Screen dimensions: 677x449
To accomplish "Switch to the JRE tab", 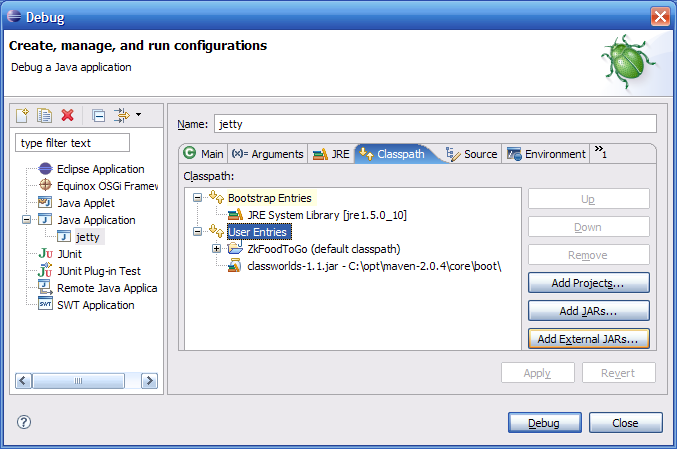I will (x=331, y=154).
